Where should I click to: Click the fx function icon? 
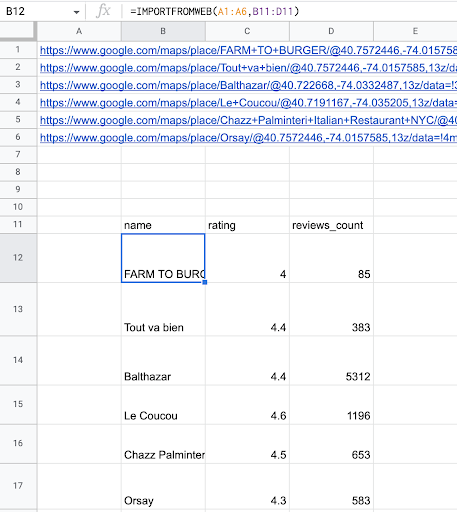pyautogui.click(x=103, y=11)
